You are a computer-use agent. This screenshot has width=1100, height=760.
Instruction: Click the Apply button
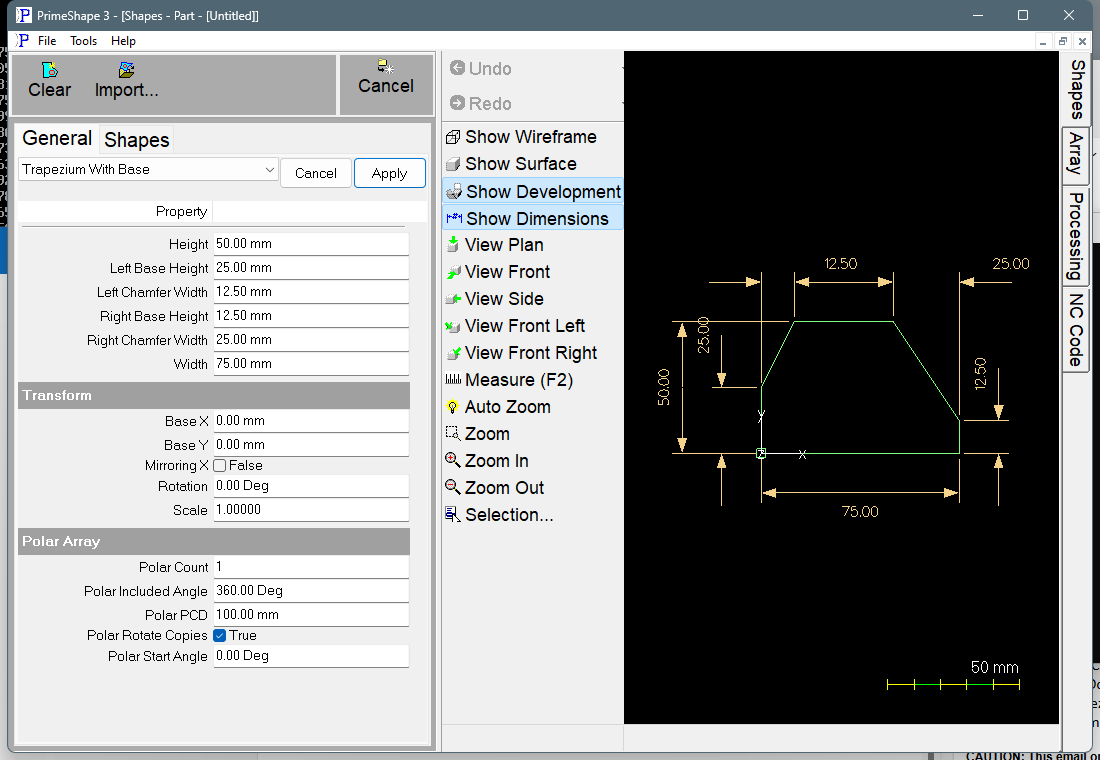click(x=389, y=173)
